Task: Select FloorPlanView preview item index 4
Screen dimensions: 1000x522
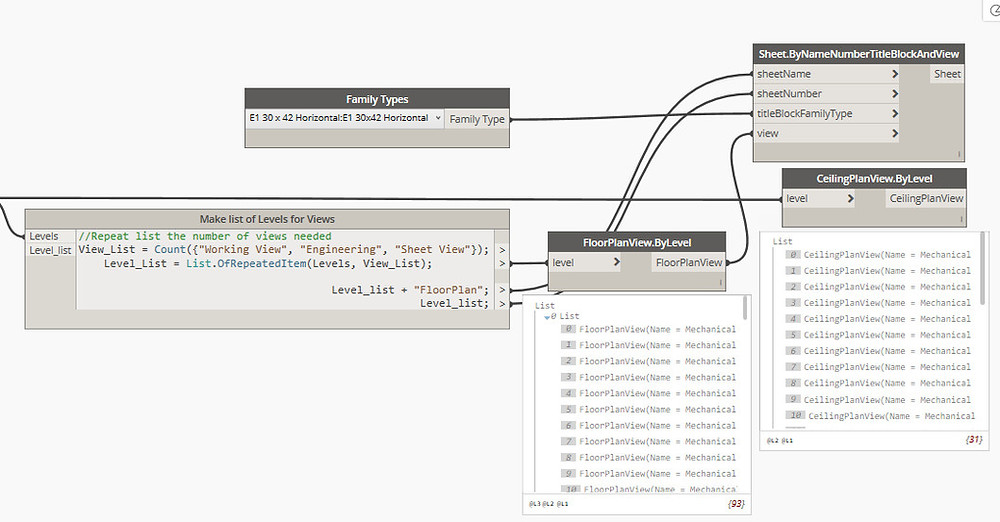Action: point(648,393)
